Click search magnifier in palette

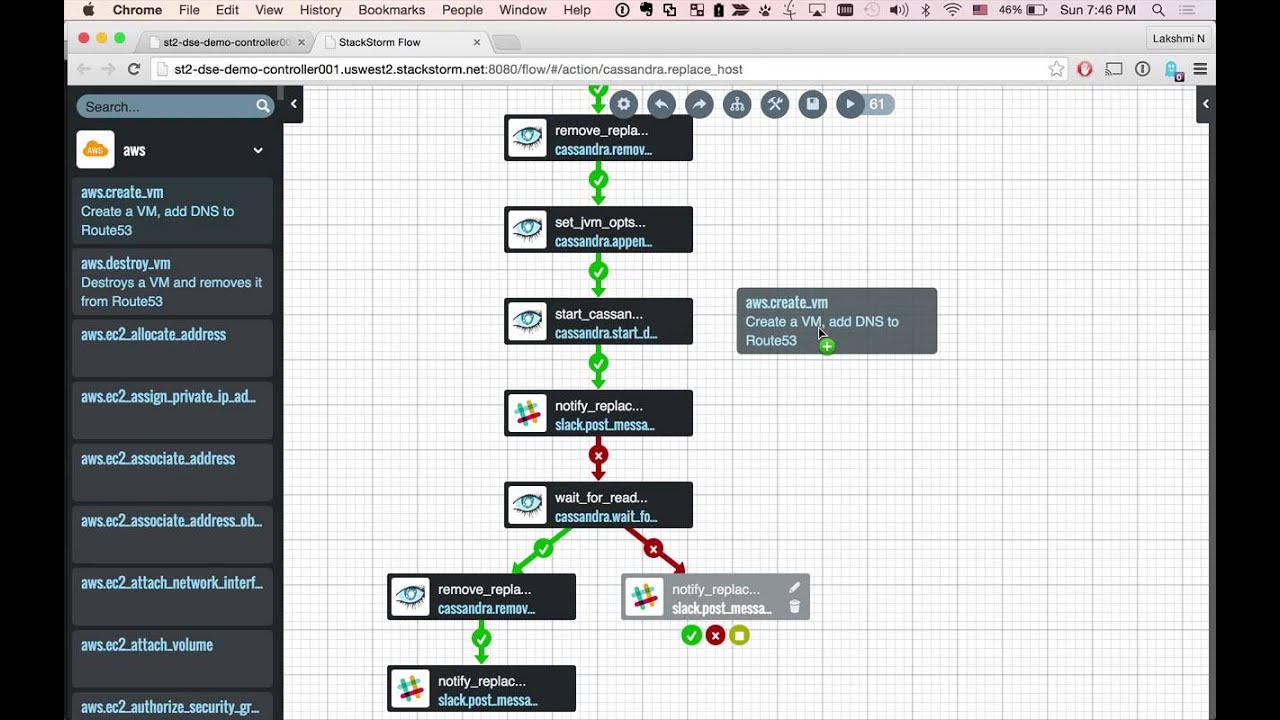[x=262, y=106]
